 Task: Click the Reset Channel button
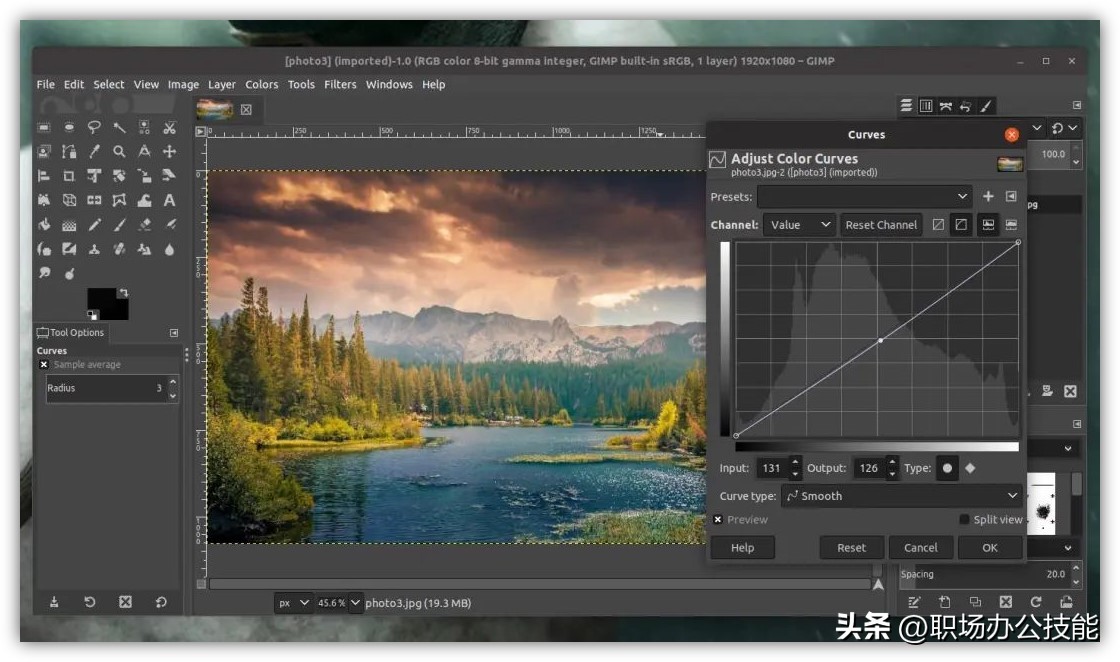881,225
